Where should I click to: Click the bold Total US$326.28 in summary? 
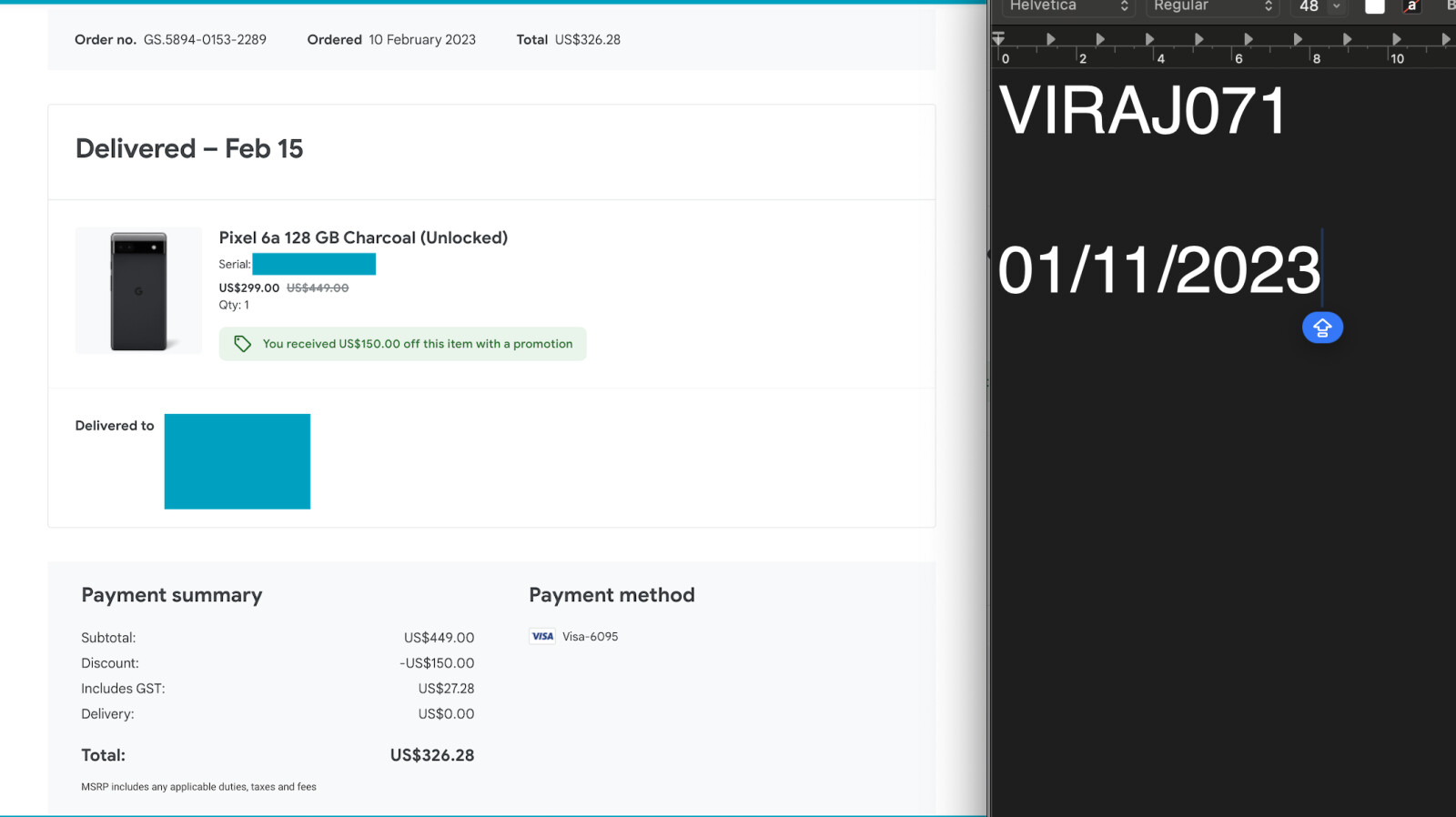[432, 755]
